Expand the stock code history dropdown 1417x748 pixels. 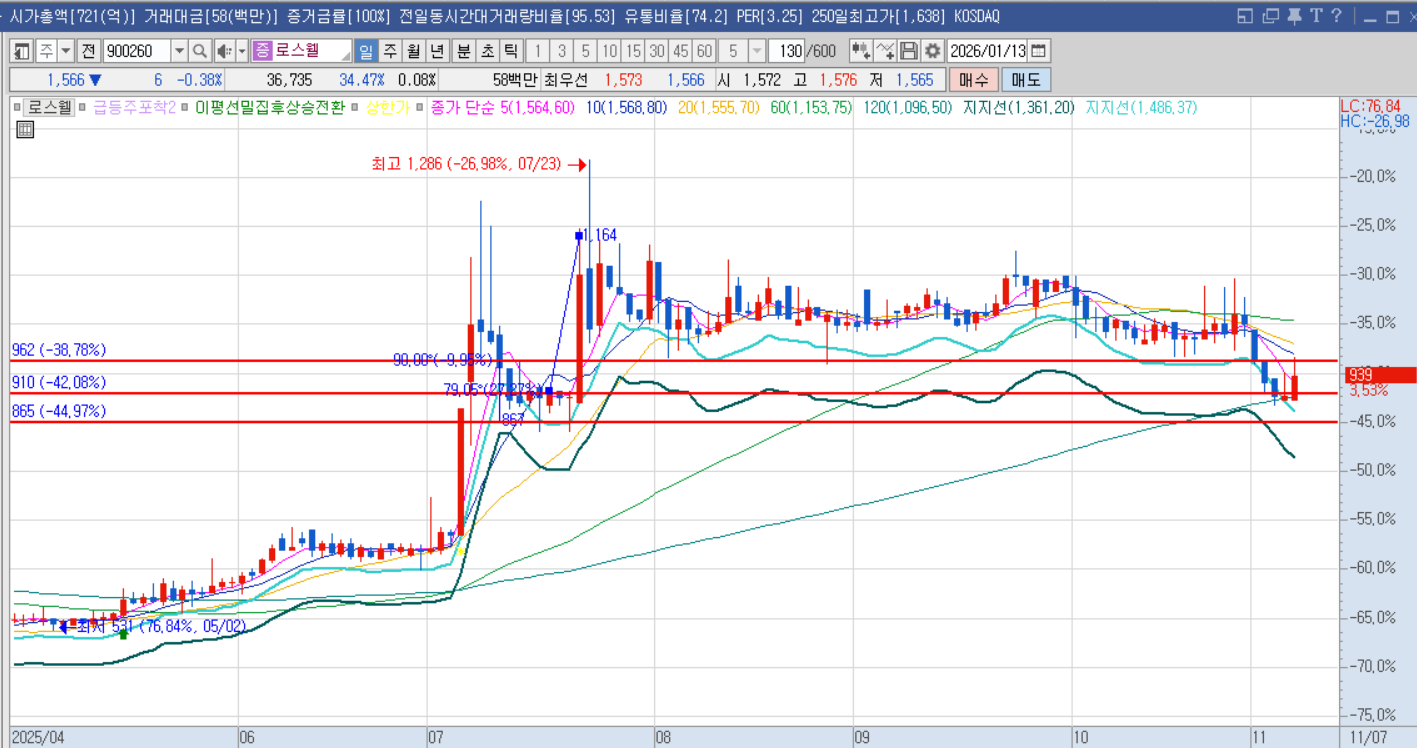pyautogui.click(x=179, y=51)
